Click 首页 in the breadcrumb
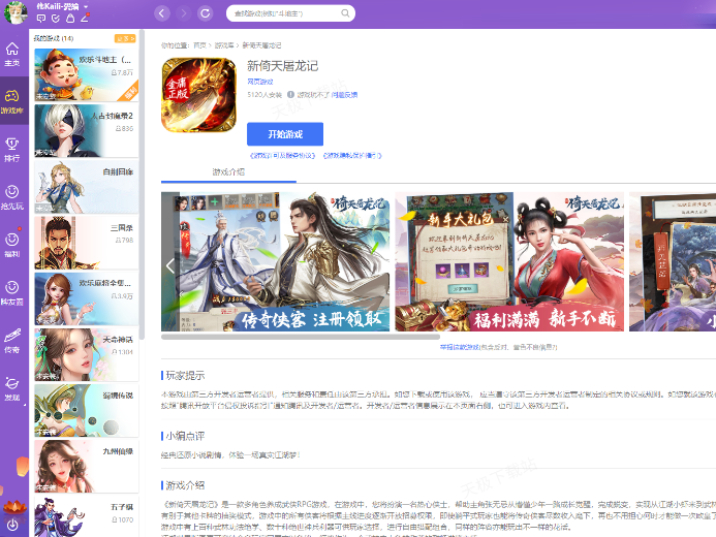 [200, 45]
